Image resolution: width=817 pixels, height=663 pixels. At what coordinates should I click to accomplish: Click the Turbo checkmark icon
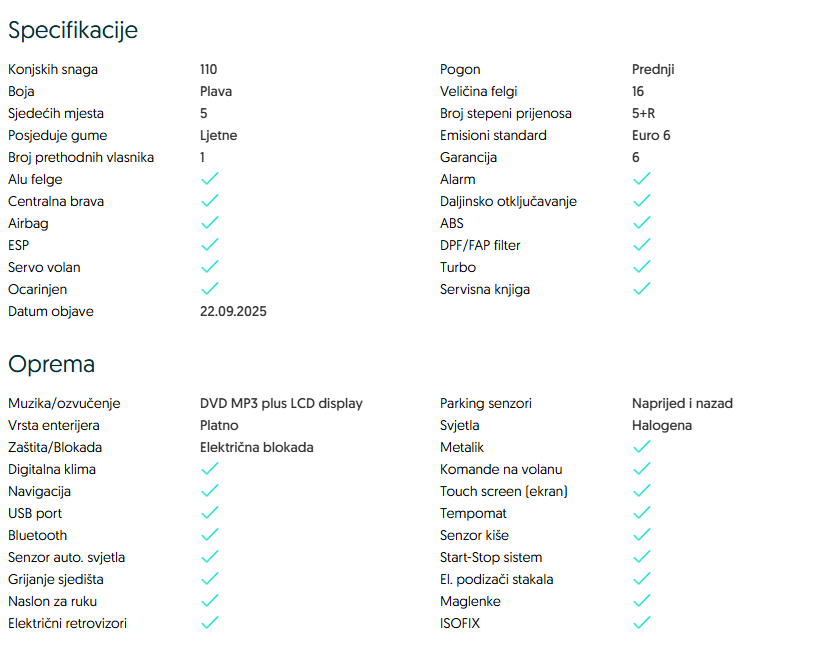(642, 267)
